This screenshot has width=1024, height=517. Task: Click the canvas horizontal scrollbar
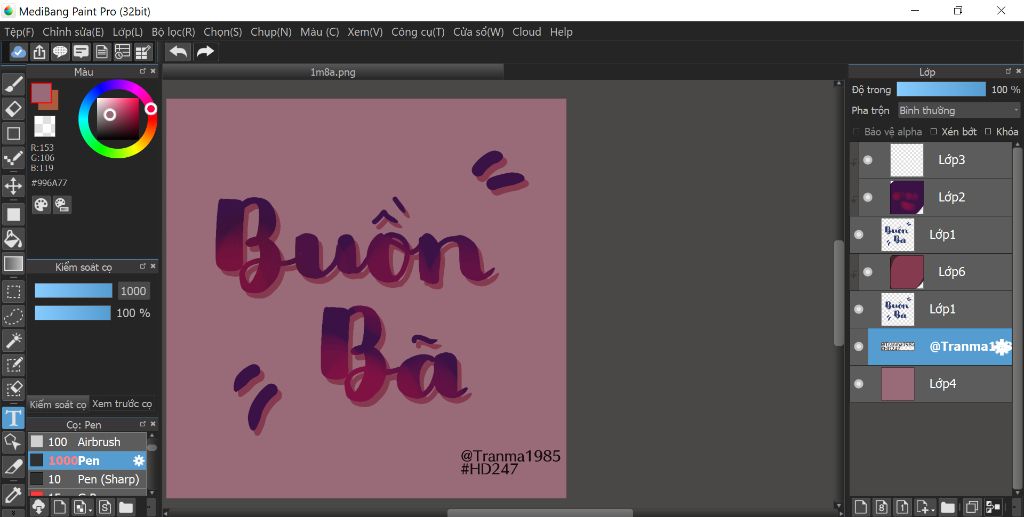539,512
